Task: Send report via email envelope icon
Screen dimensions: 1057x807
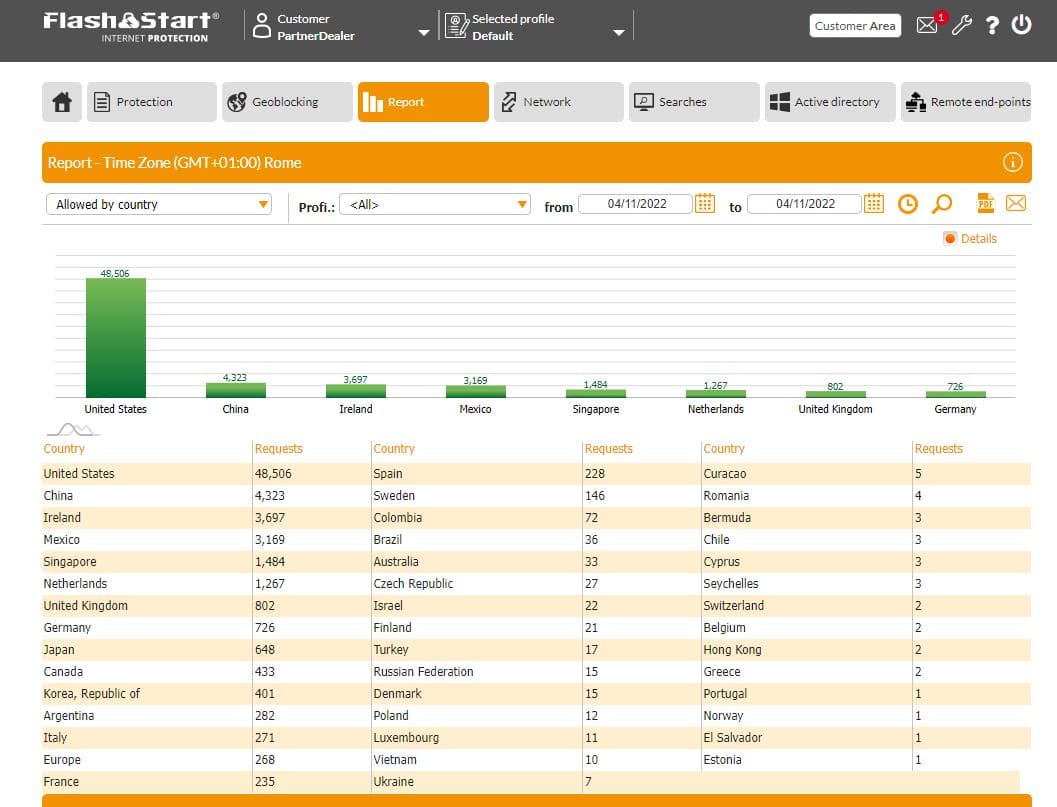Action: [1016, 204]
